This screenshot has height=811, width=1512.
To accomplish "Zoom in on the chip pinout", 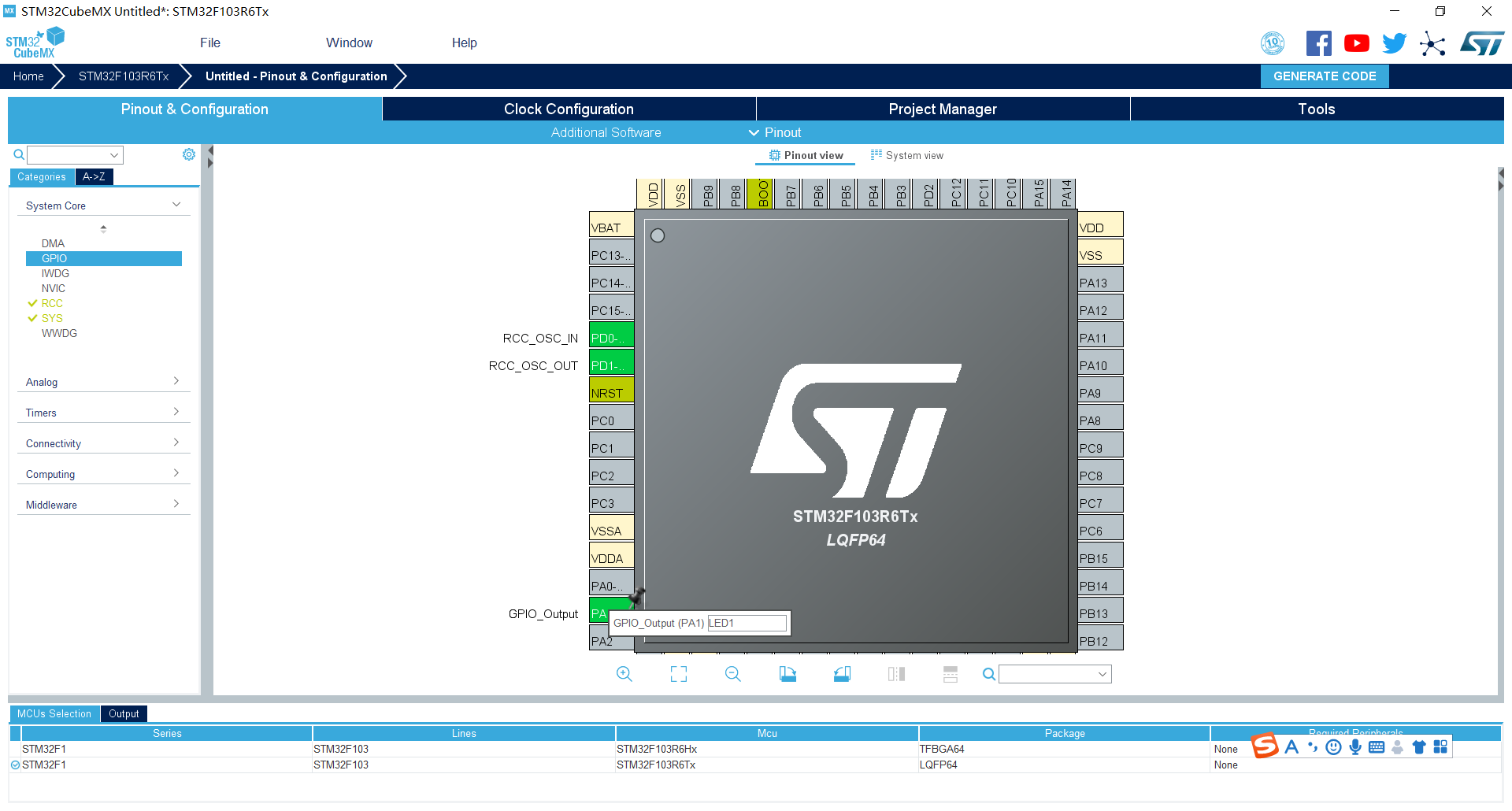I will coord(624,674).
